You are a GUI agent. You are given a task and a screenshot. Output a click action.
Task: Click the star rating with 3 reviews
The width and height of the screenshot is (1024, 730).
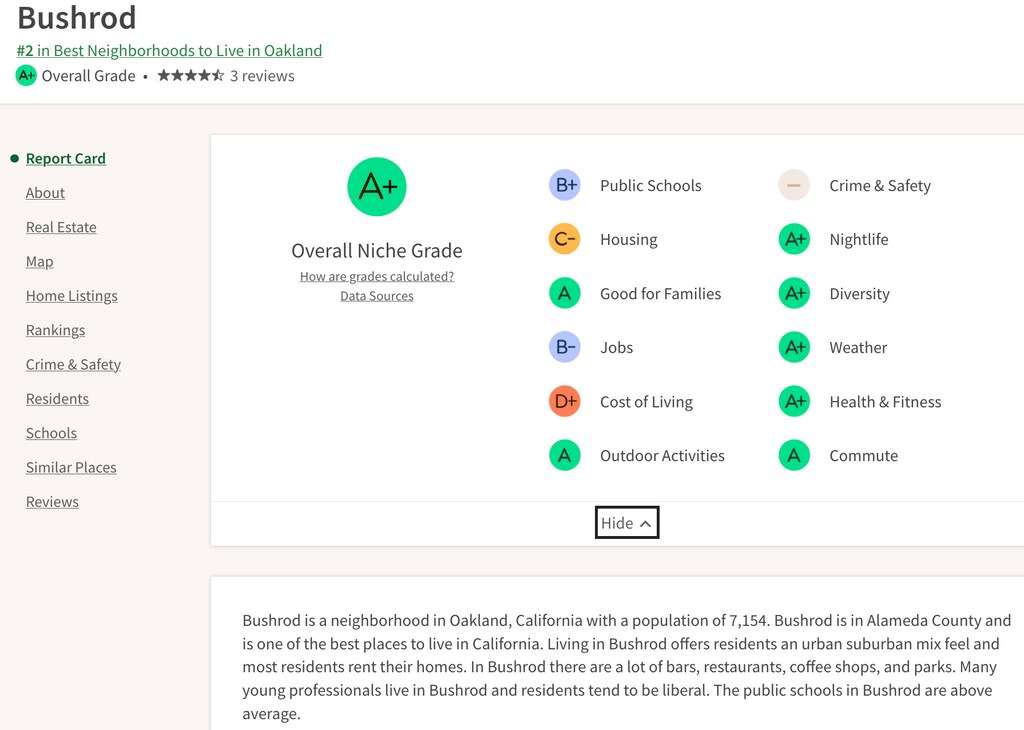[x=226, y=76]
